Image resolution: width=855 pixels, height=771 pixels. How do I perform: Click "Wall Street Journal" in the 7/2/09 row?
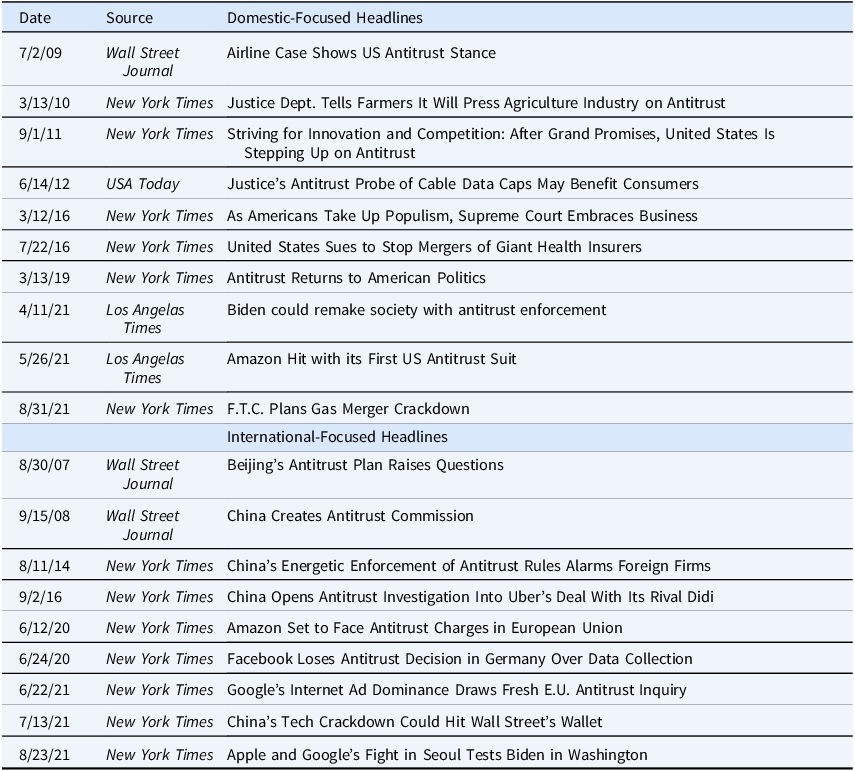point(143,62)
